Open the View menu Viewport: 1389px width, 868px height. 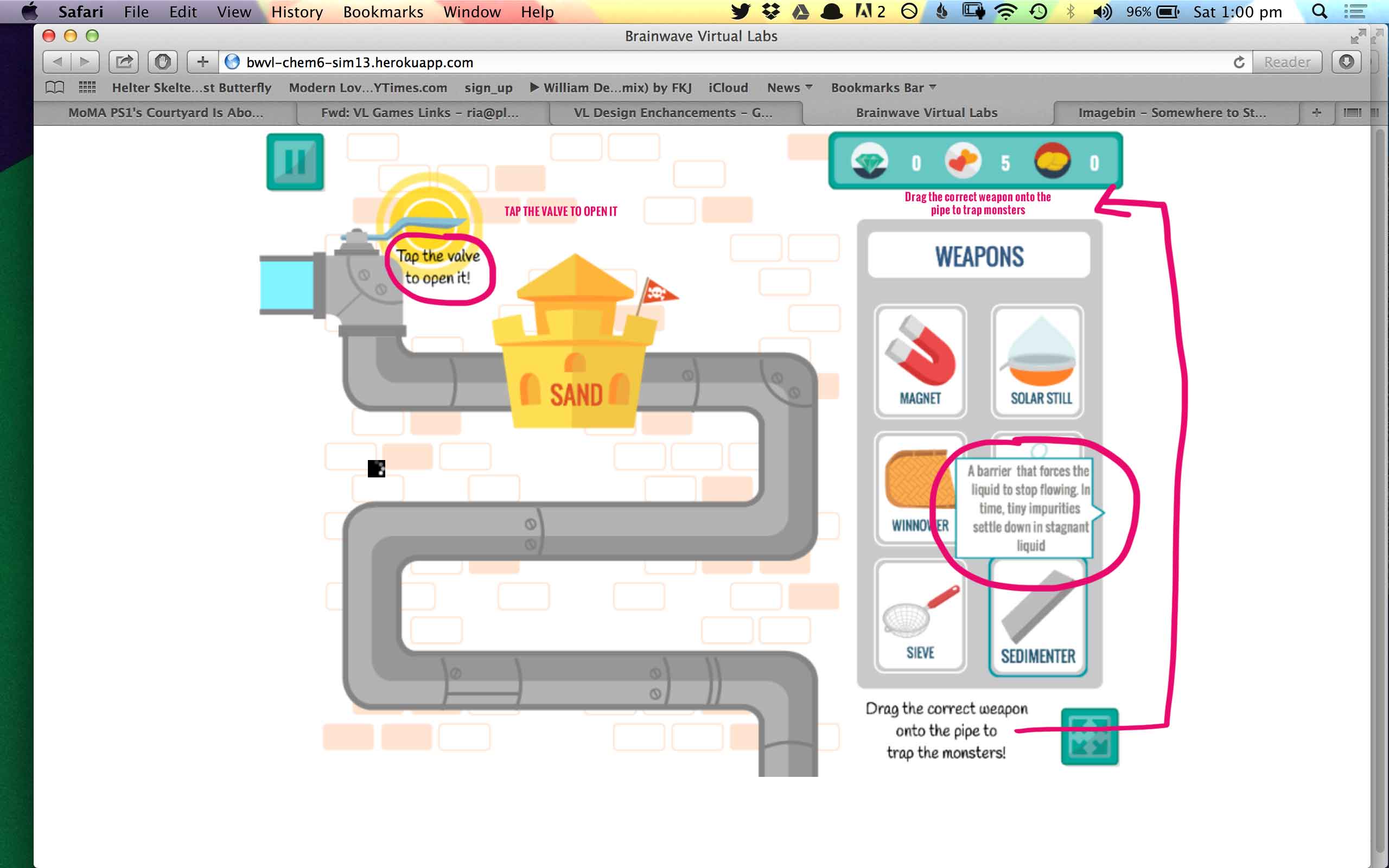click(234, 11)
